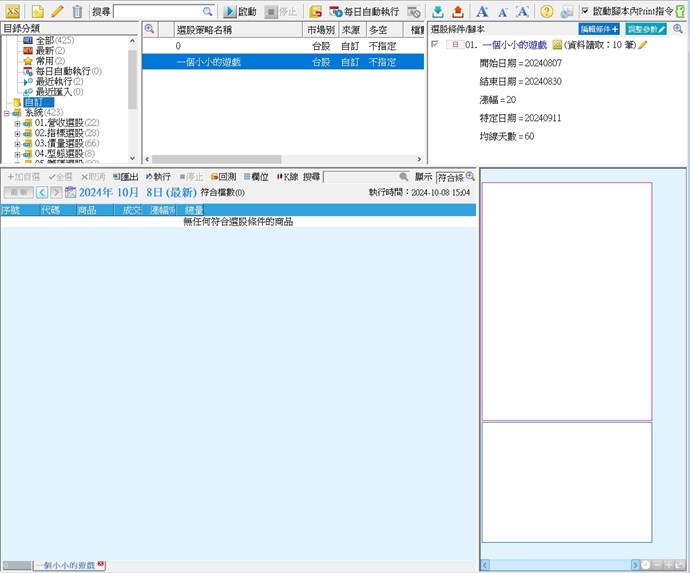Uncheck condition 01 一個小小的遊戲 checkbox

pyautogui.click(x=434, y=45)
